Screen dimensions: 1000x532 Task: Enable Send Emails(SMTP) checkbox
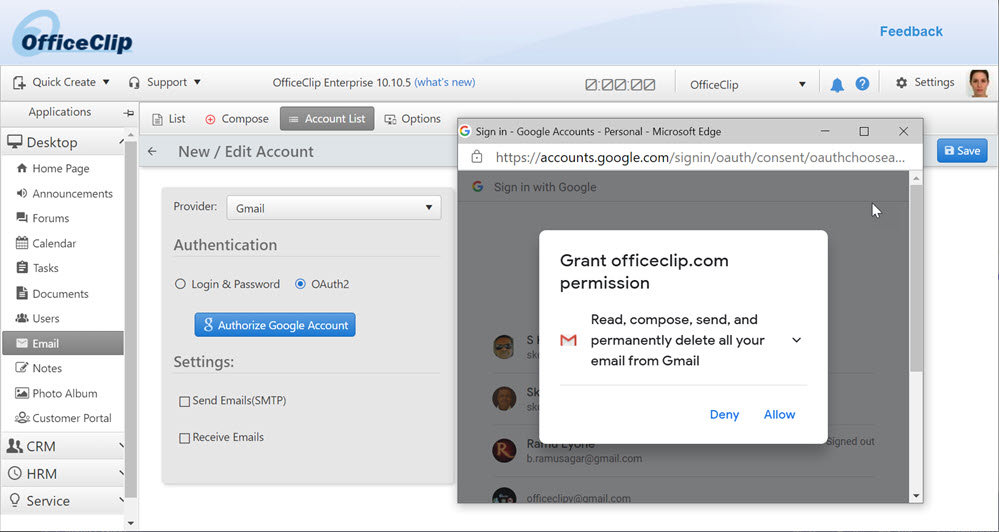184,401
